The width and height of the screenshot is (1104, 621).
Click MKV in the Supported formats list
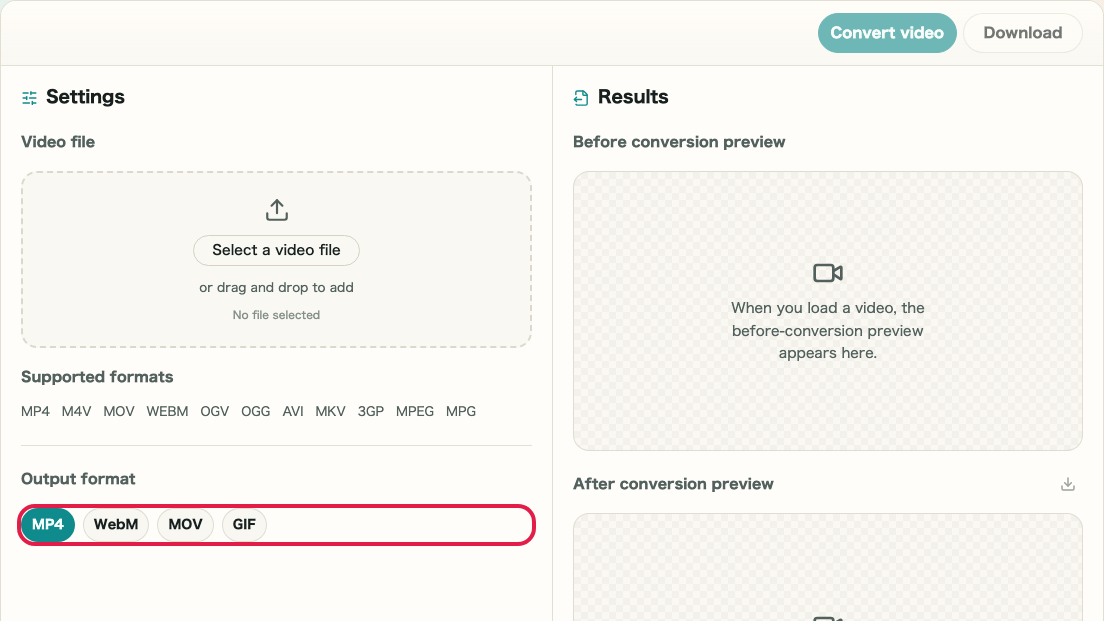point(330,411)
